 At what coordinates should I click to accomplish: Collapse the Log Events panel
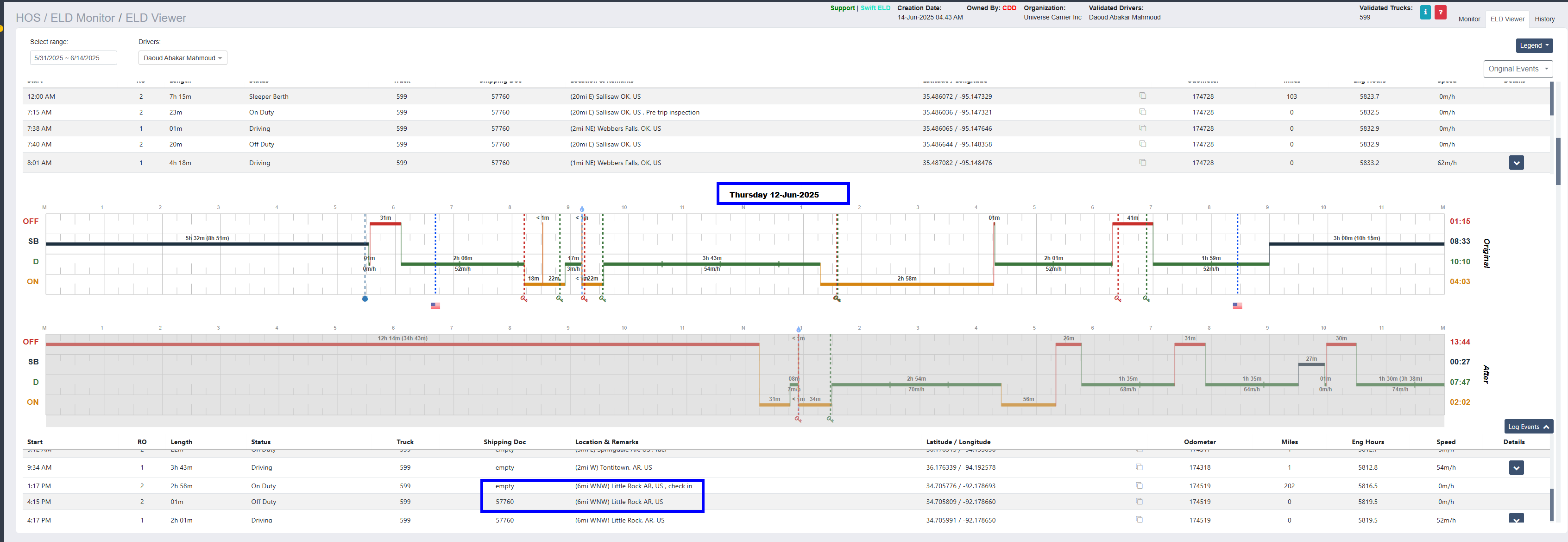tap(1528, 427)
